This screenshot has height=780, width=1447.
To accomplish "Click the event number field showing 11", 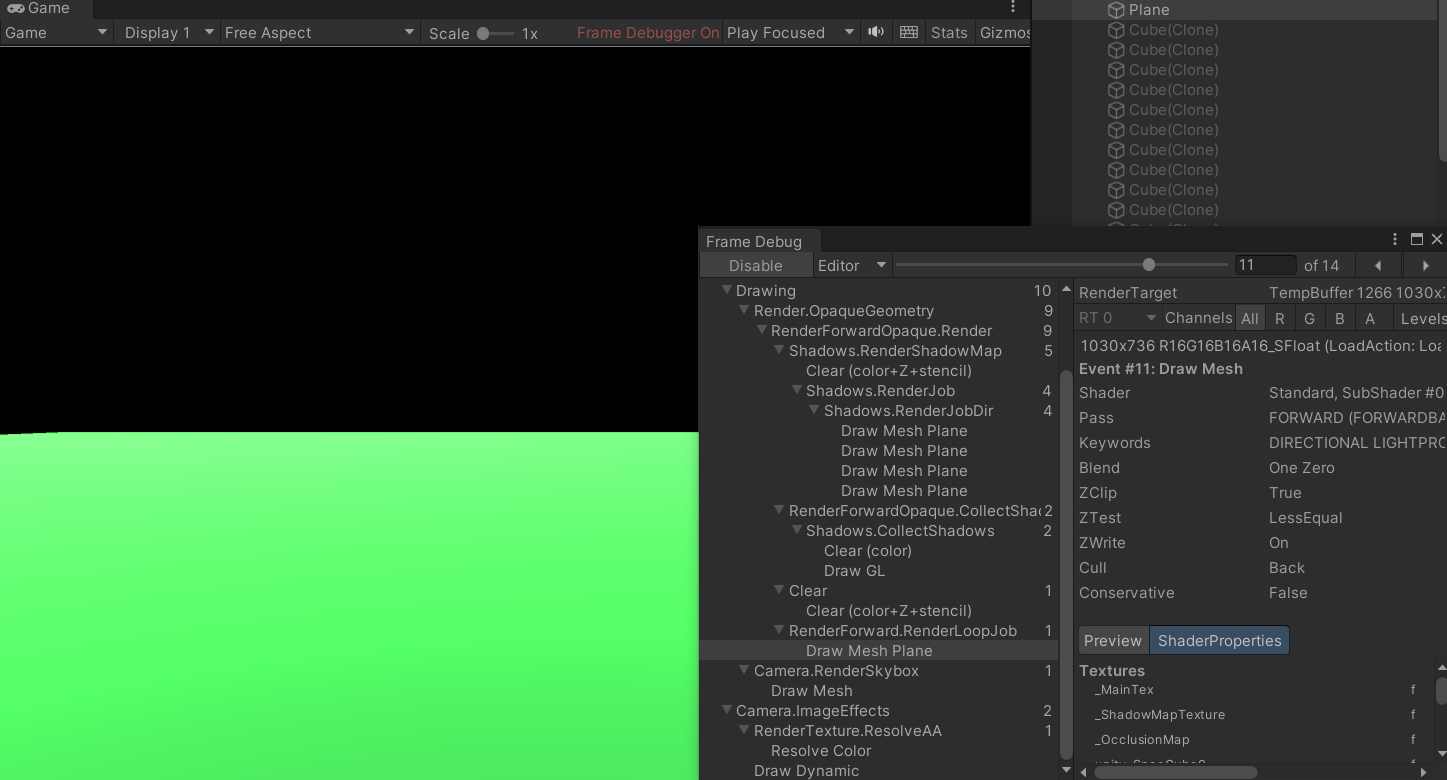I will click(1264, 264).
